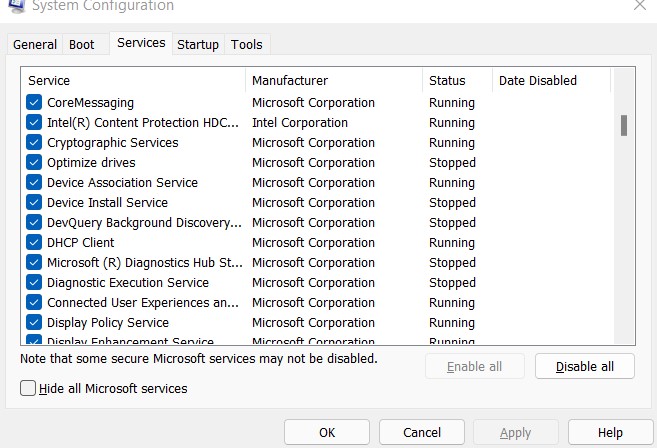Go to the Startup tab

click(198, 45)
